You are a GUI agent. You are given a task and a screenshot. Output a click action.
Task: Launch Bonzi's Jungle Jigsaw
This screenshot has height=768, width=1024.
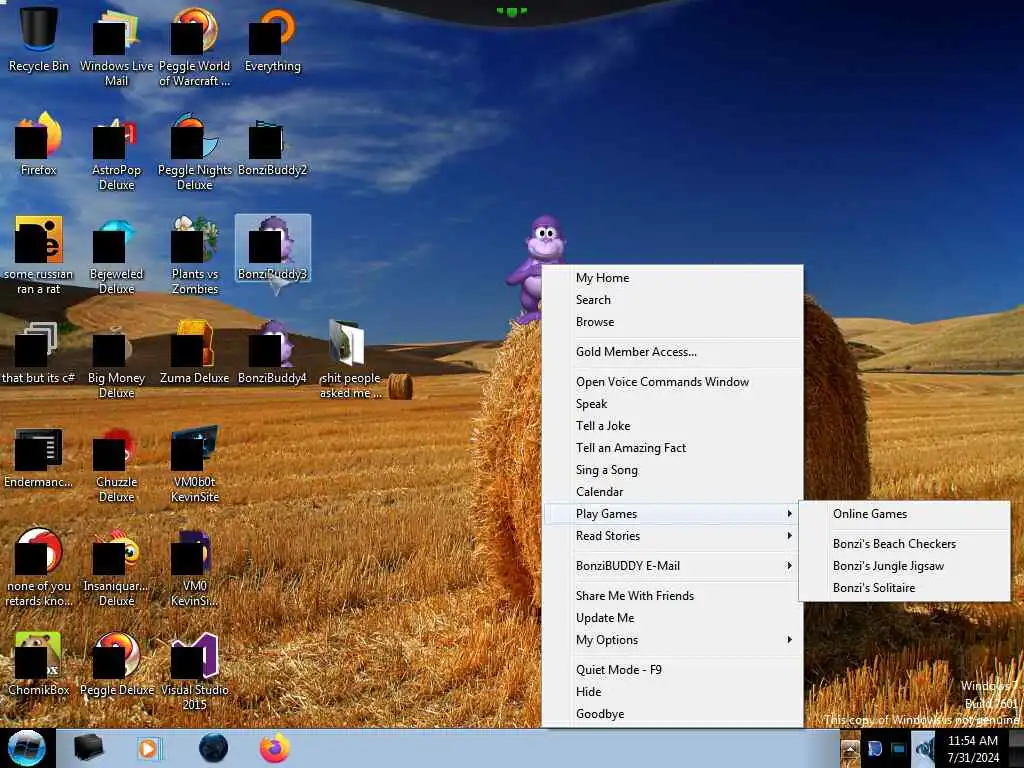[904, 566]
